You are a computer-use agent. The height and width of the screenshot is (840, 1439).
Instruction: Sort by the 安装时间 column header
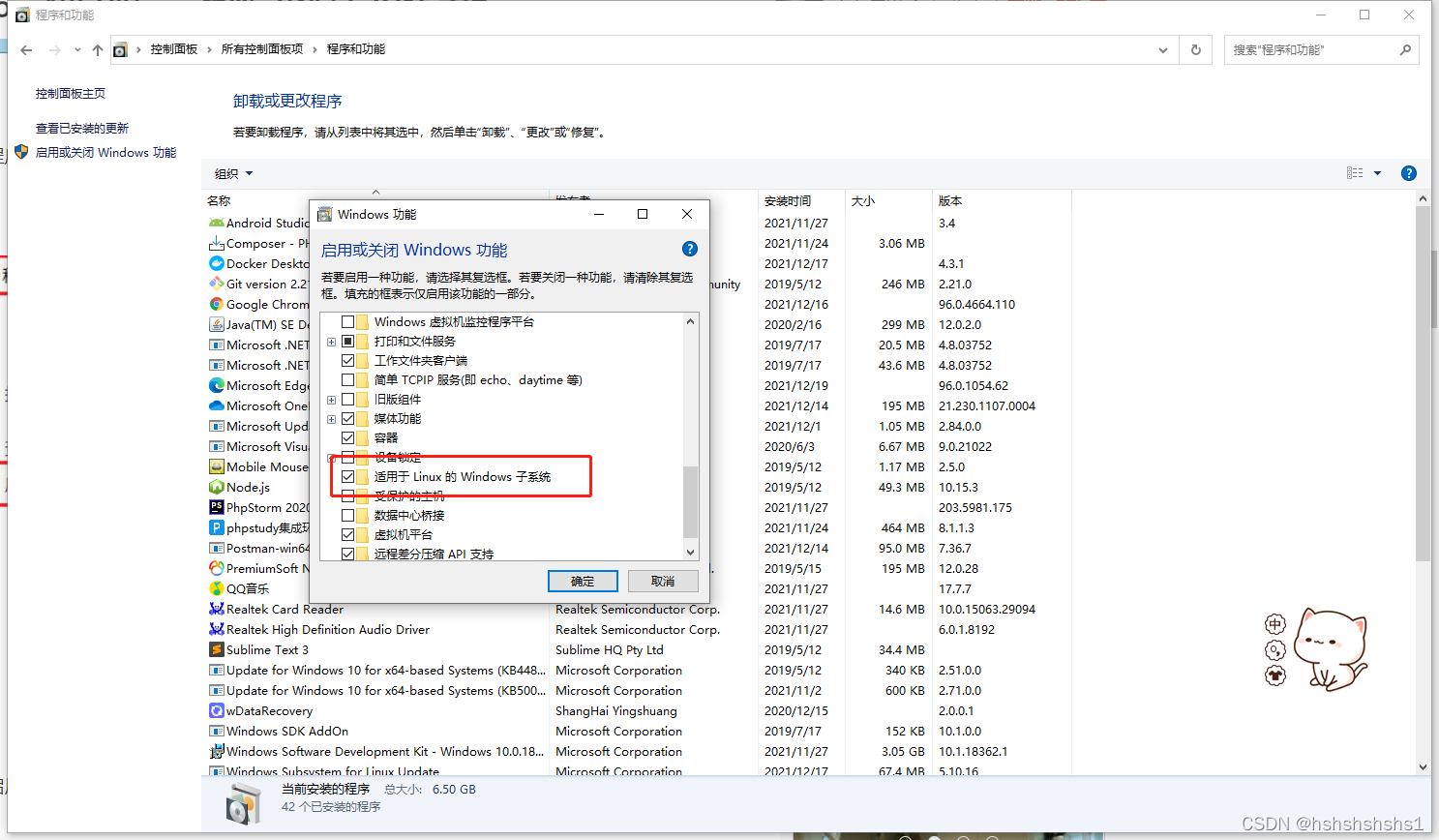coord(788,200)
